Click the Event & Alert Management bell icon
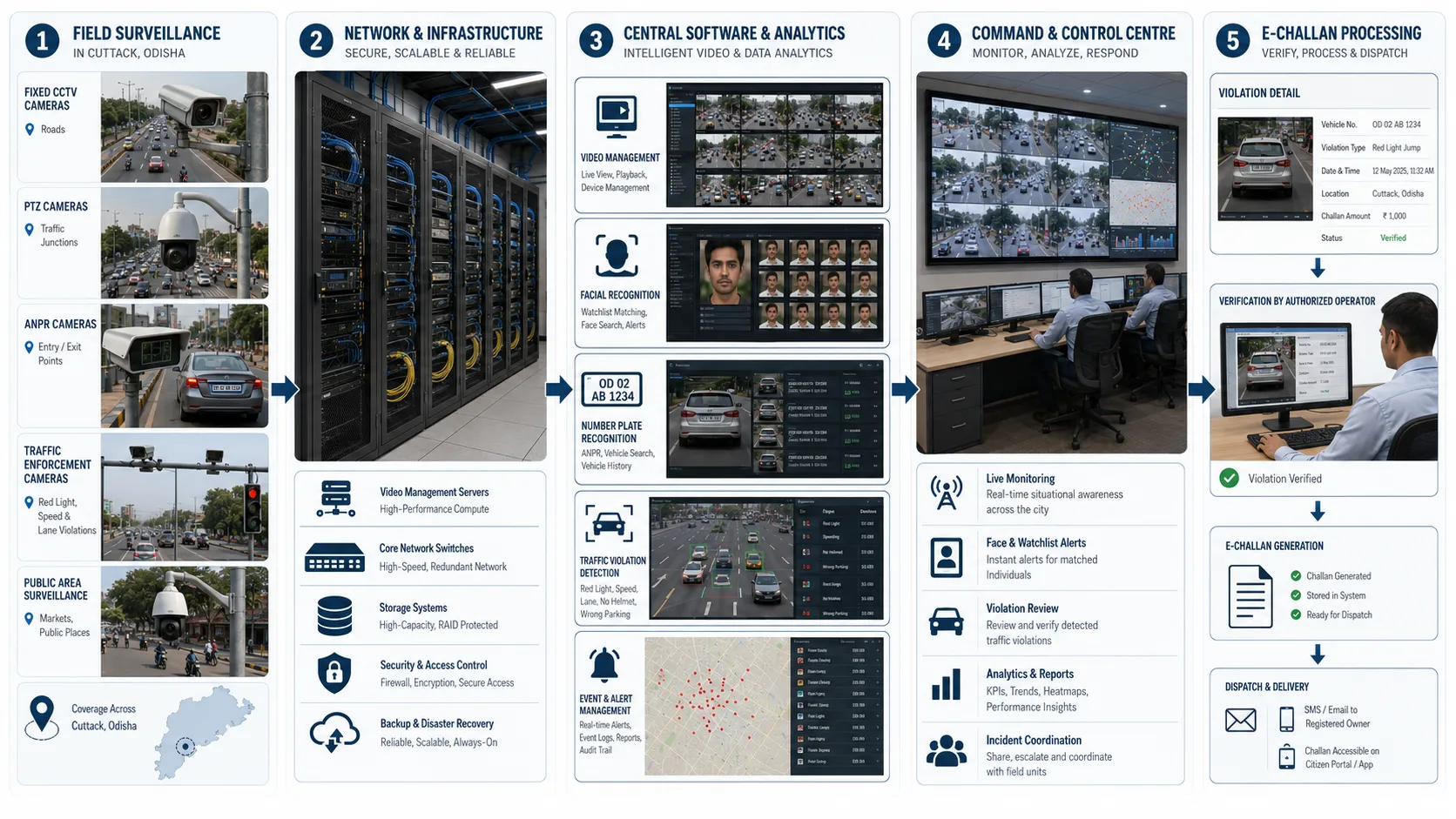 [x=604, y=665]
